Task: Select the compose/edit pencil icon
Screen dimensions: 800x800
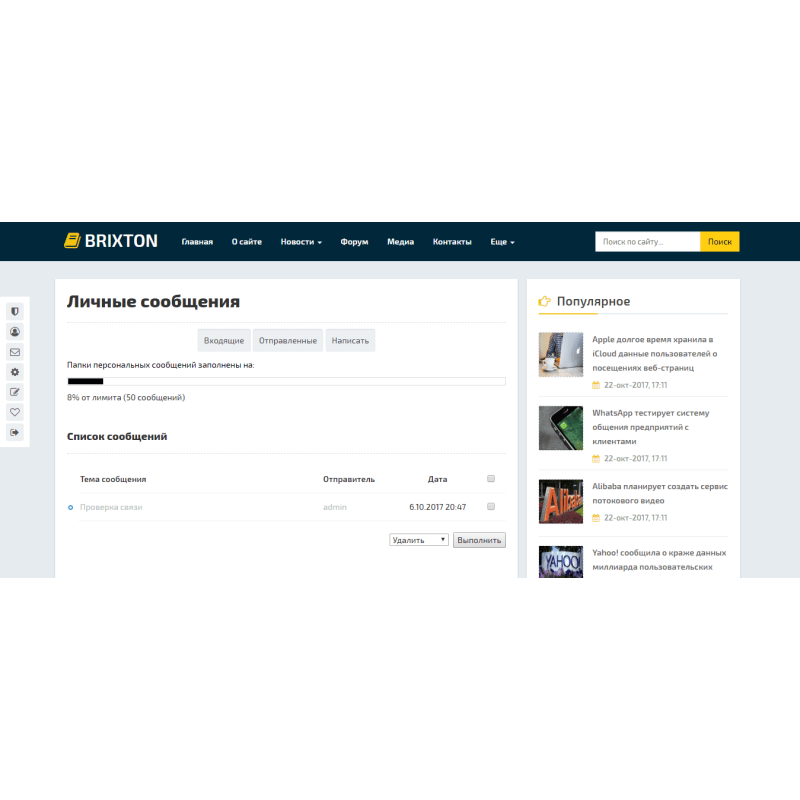Action: pyautogui.click(x=14, y=391)
